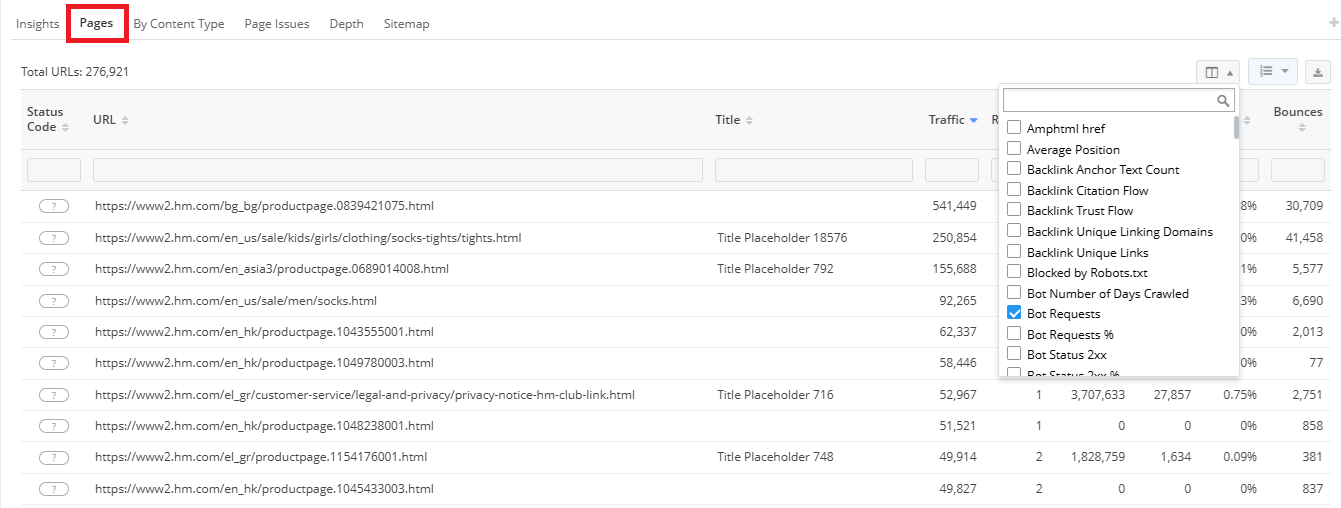
Task: Sort by URL column arrows
Action: (x=125, y=121)
